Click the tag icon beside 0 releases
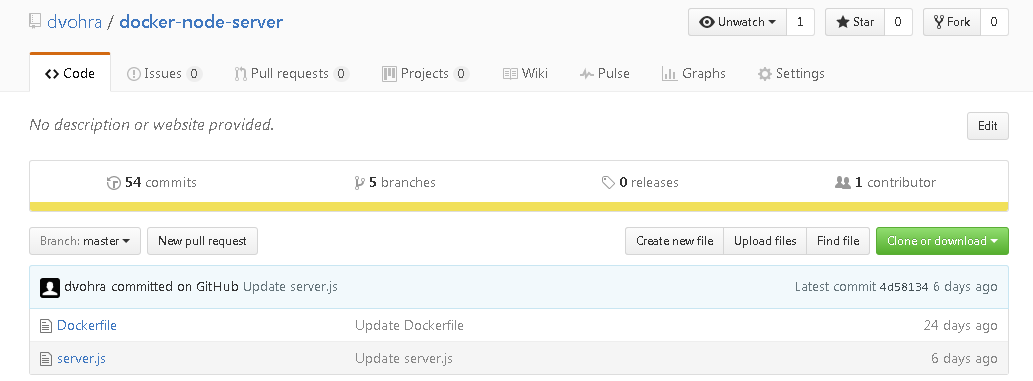This screenshot has width=1033, height=381. [x=608, y=183]
